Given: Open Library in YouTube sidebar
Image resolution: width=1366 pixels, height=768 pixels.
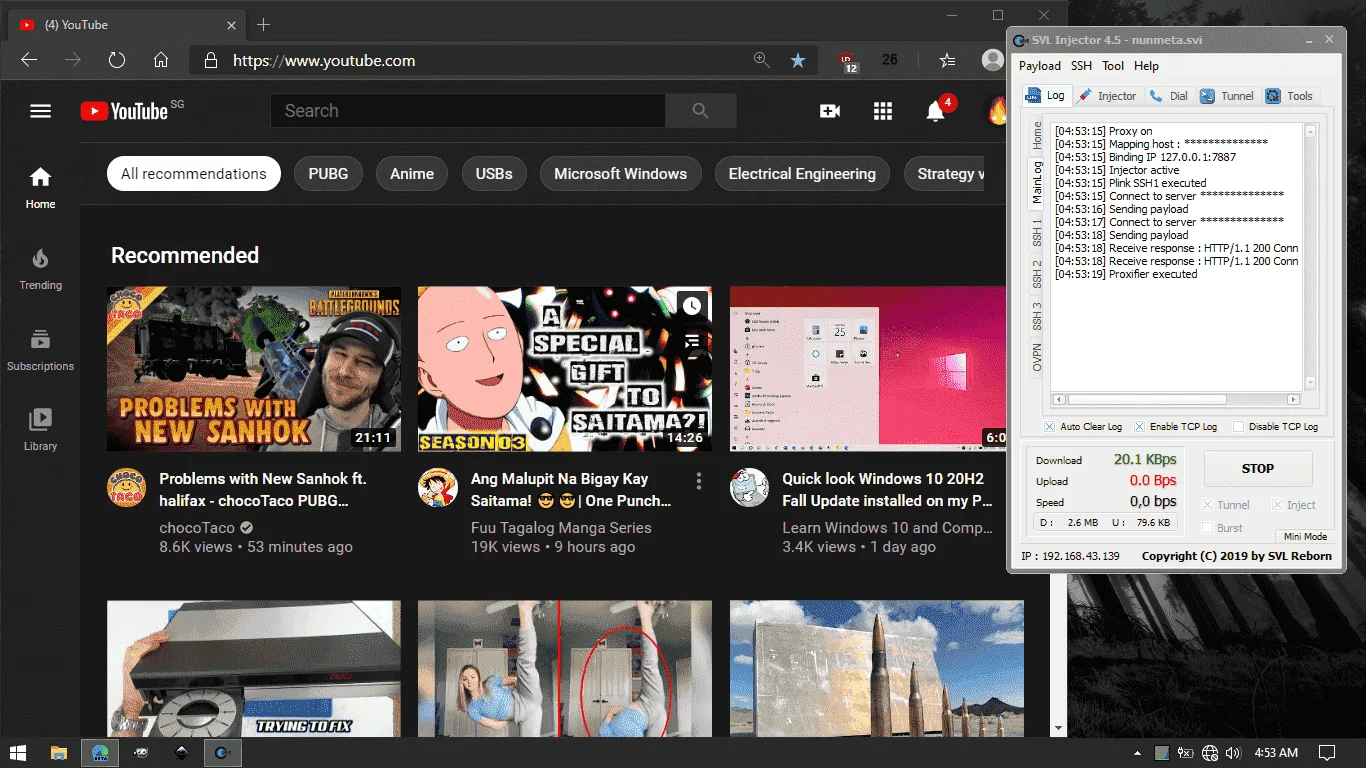Looking at the screenshot, I should [x=40, y=430].
